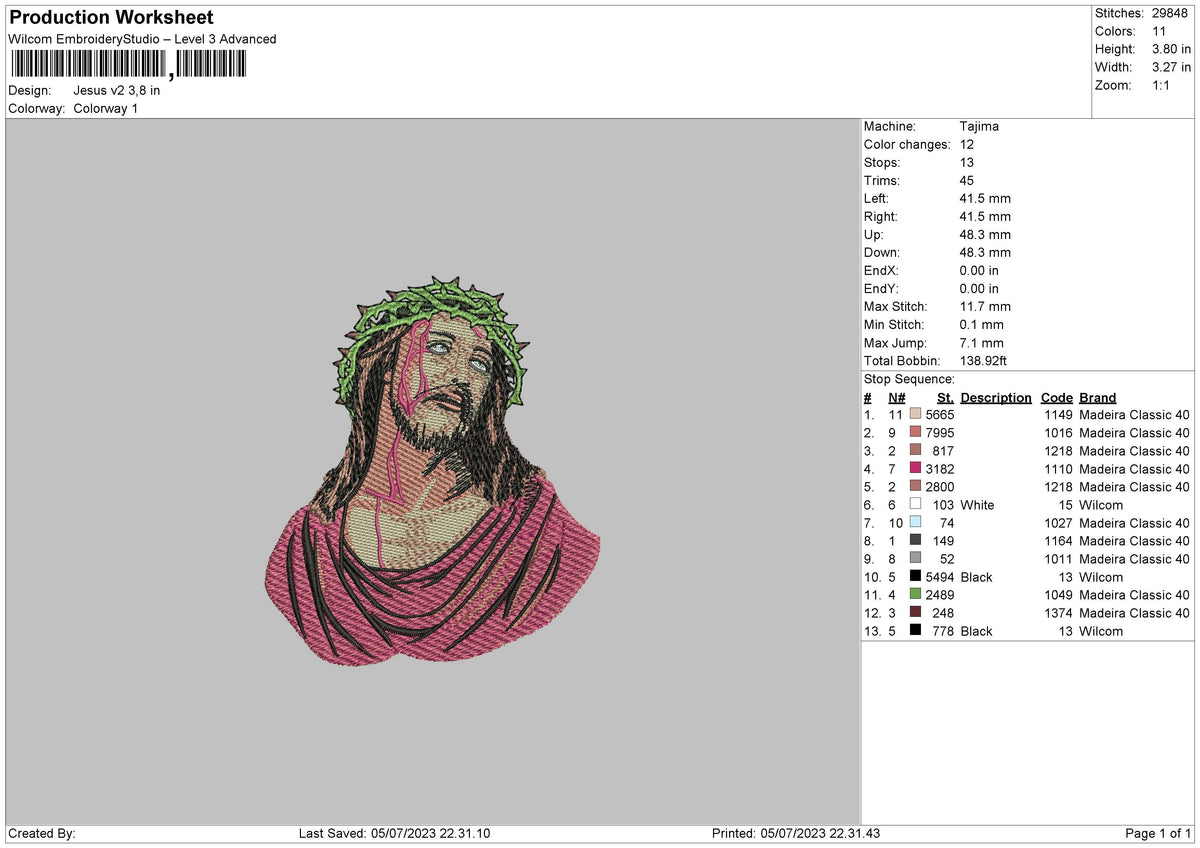The height and width of the screenshot is (848, 1200).
Task: Click brand 'Madeira Classic 40' for code 1374
Action: (x=1134, y=613)
